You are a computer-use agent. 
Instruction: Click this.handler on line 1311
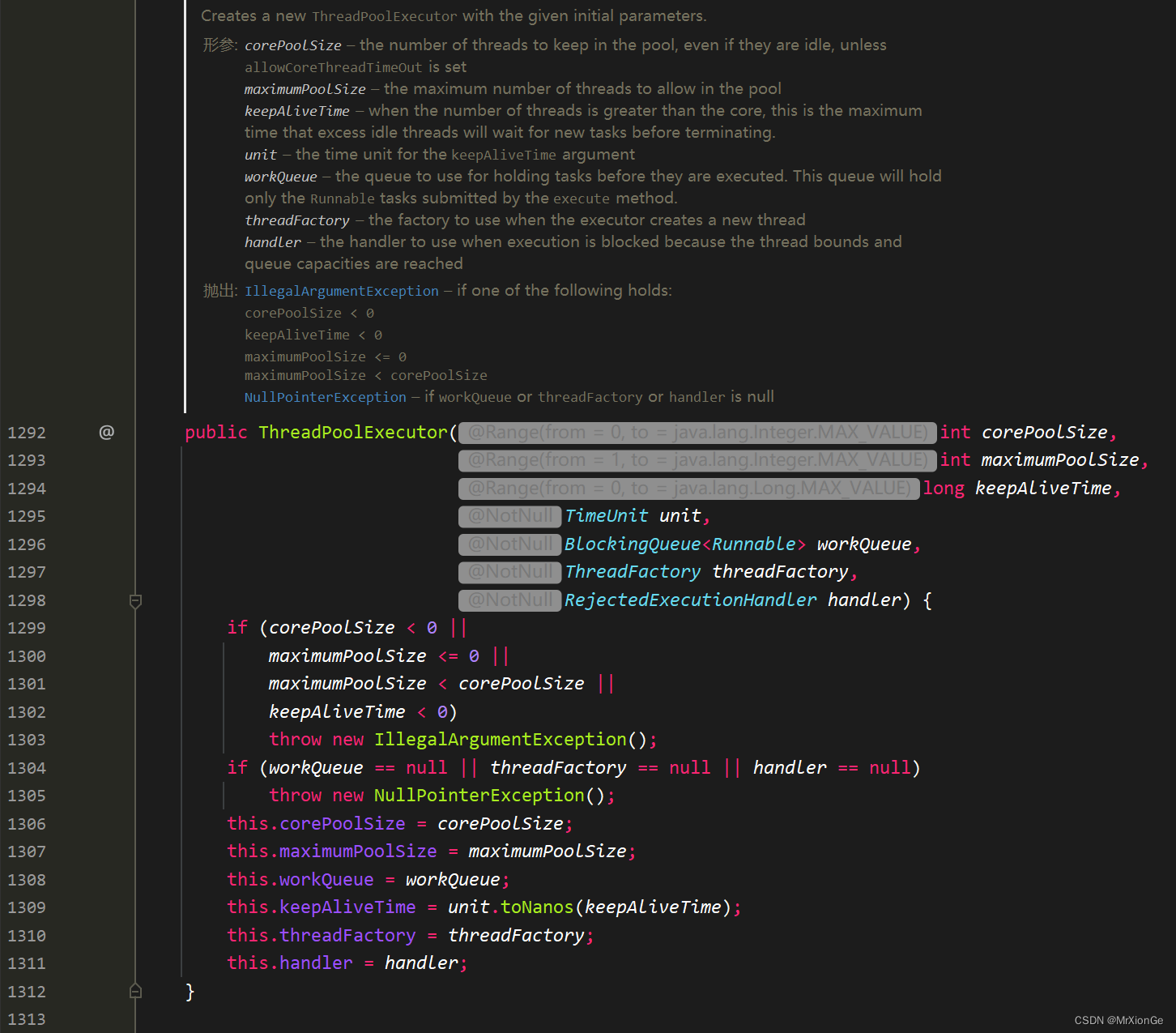pos(290,963)
